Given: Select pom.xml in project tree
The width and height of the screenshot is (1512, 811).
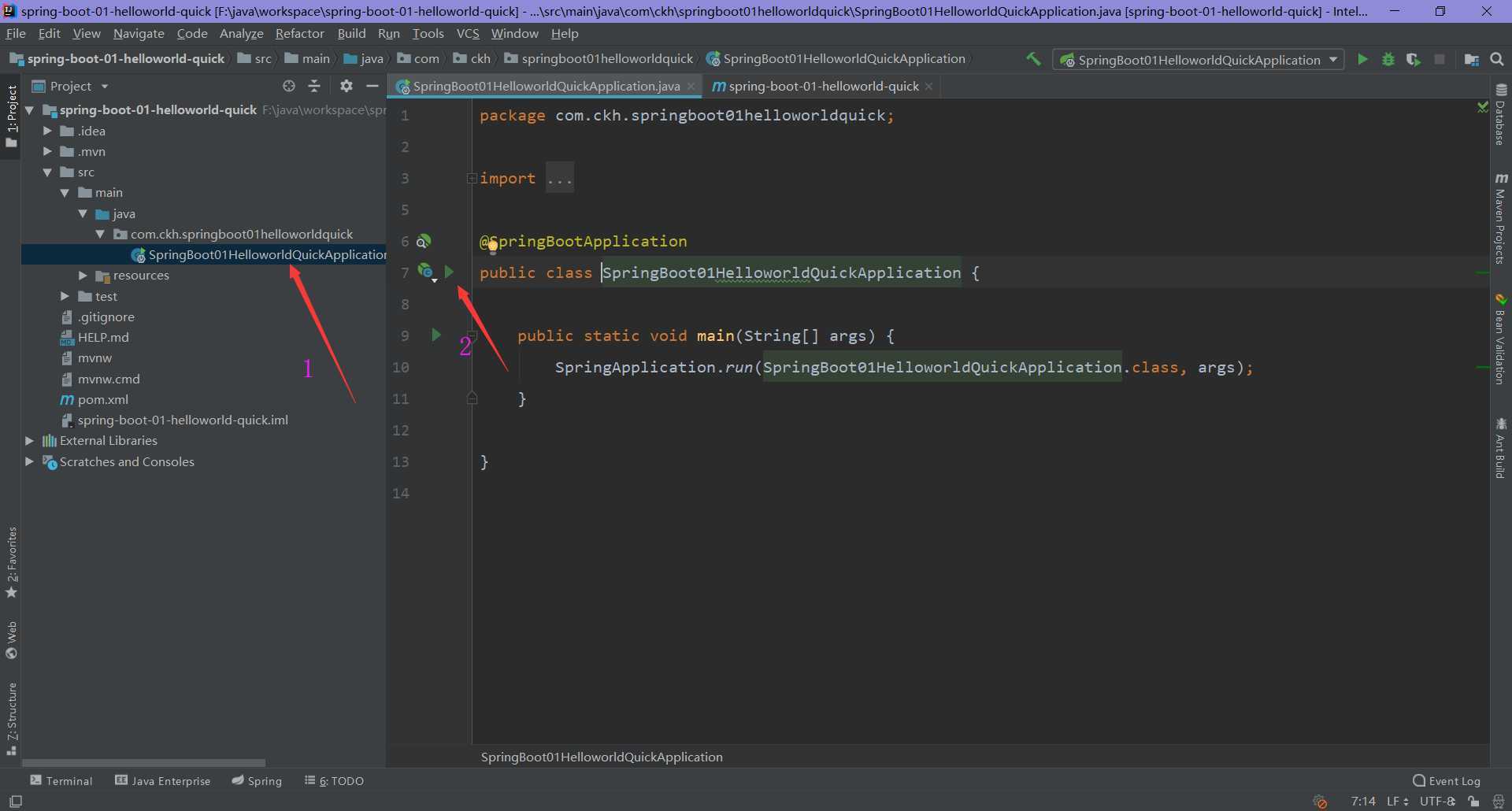Looking at the screenshot, I should 102,399.
